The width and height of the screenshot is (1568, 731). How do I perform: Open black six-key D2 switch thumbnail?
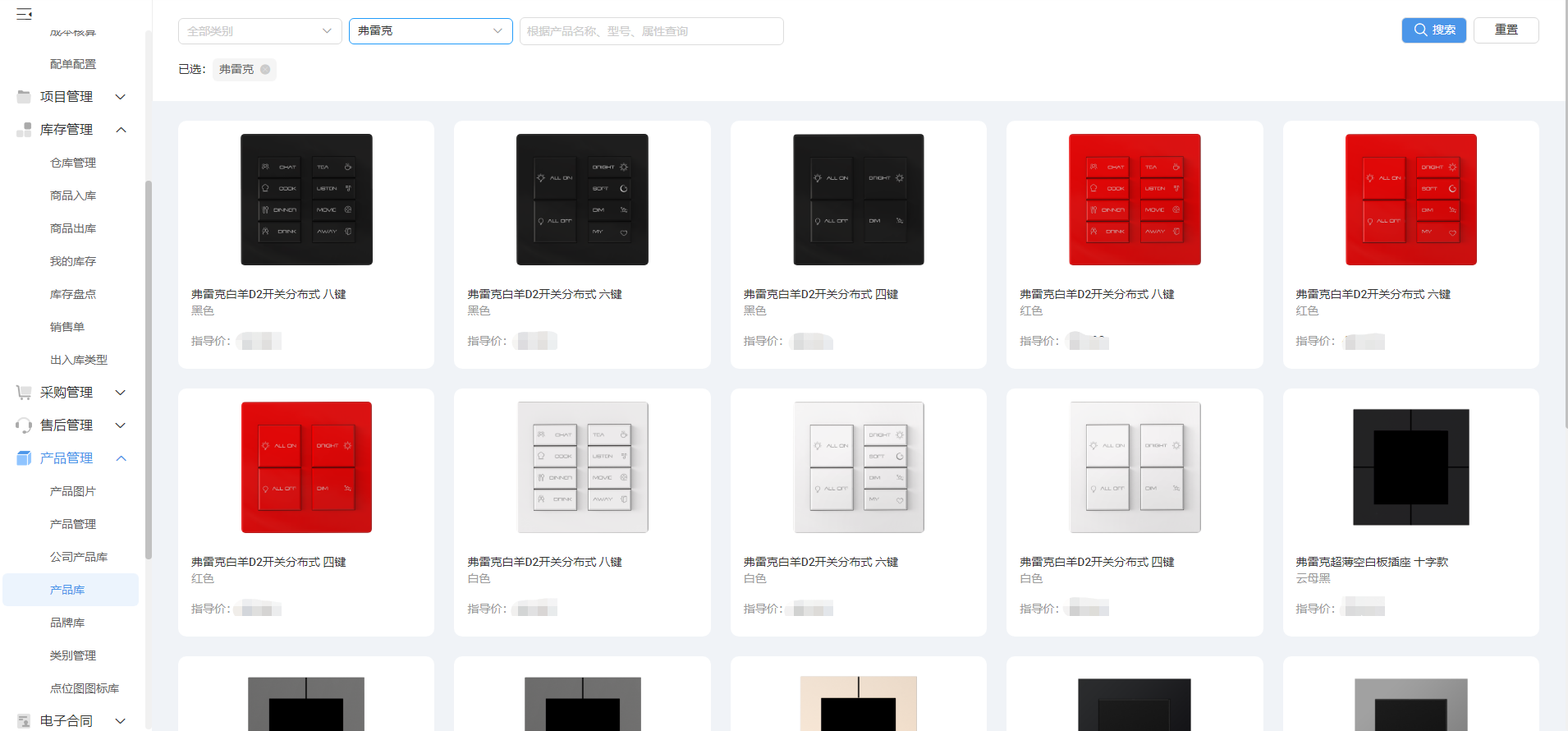pyautogui.click(x=582, y=200)
